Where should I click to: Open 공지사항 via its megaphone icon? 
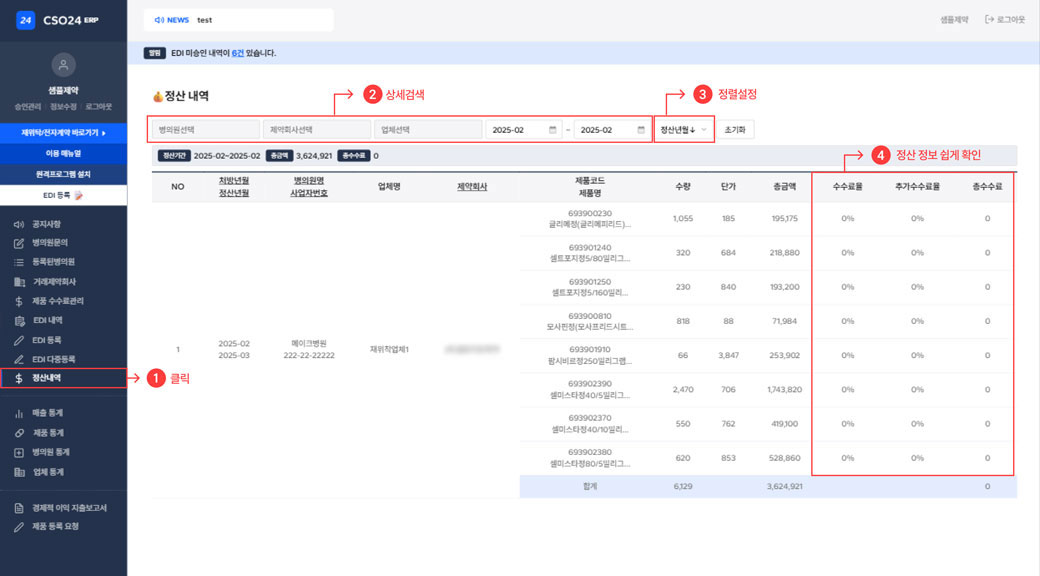pyautogui.click(x=19, y=224)
